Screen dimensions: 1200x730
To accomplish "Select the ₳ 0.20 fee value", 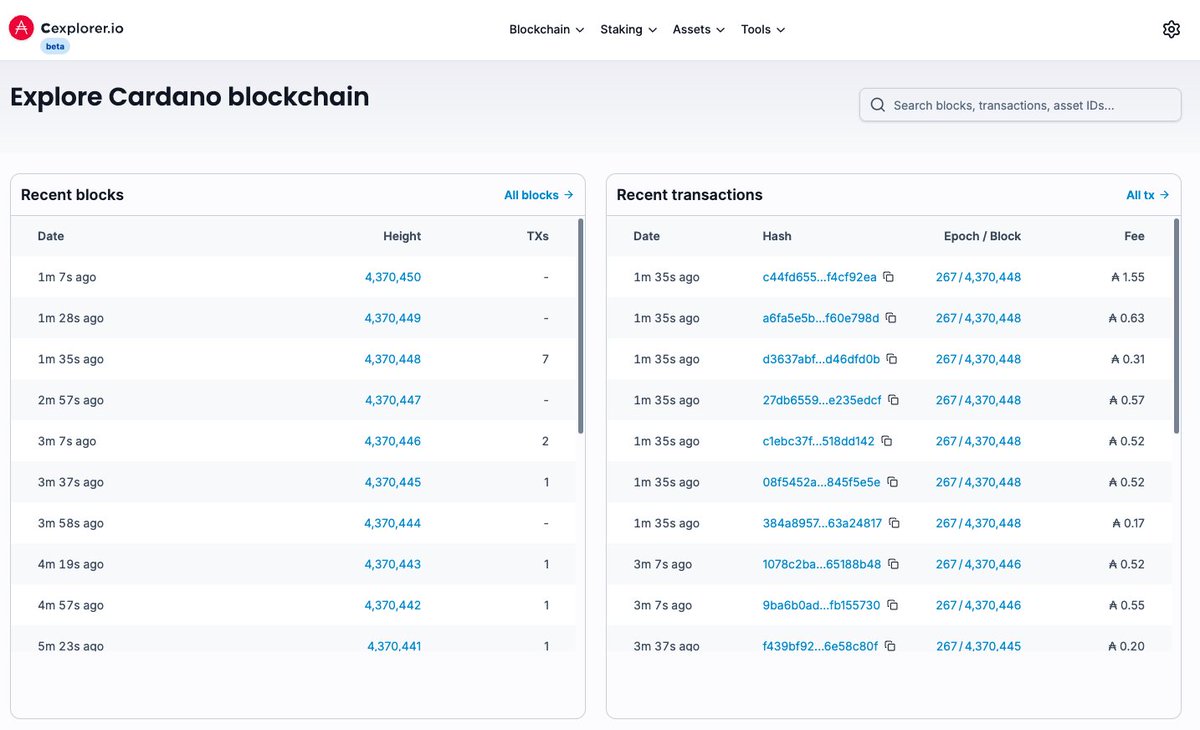I will tap(1126, 646).
